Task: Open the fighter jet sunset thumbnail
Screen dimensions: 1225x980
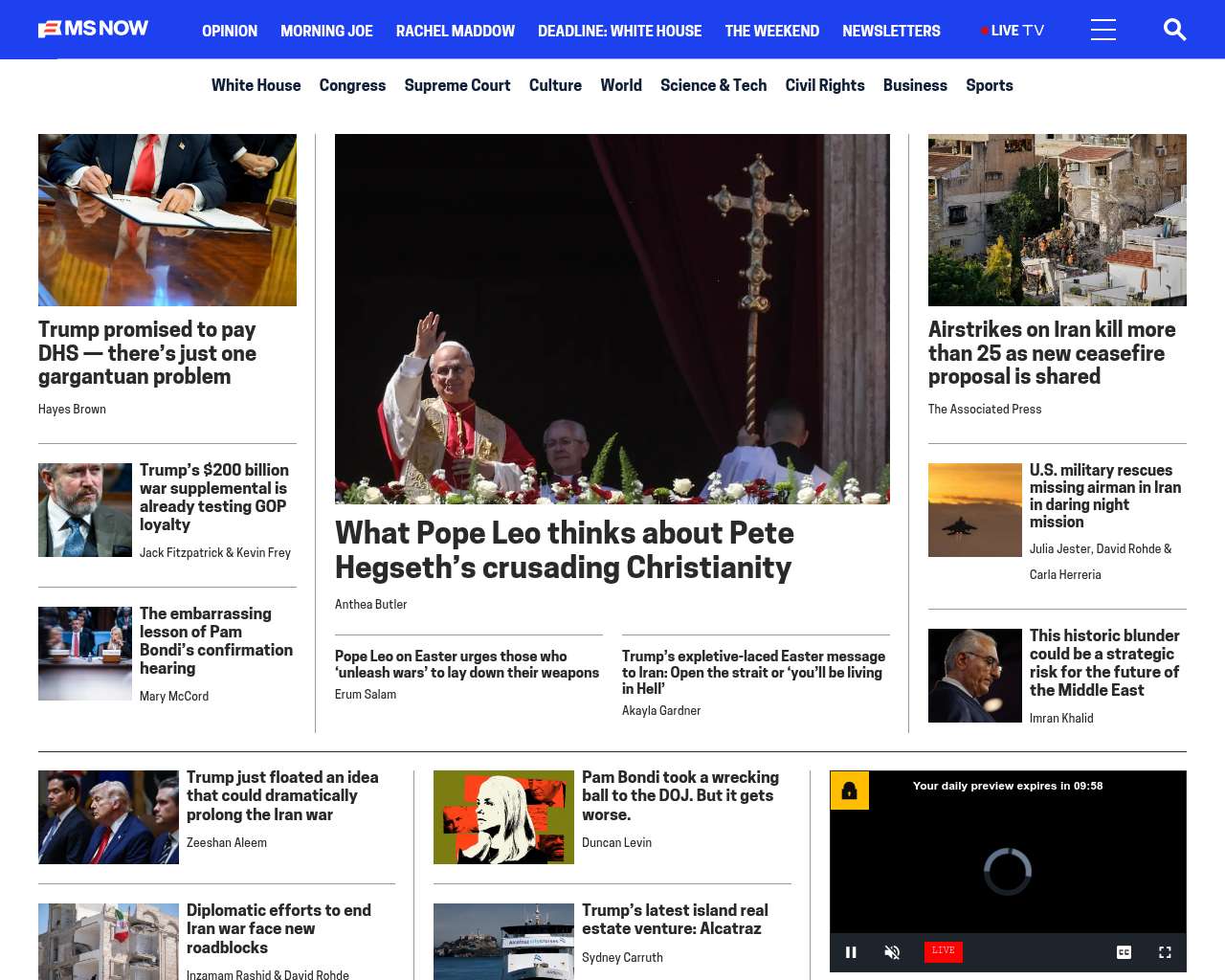Action: 974,510
